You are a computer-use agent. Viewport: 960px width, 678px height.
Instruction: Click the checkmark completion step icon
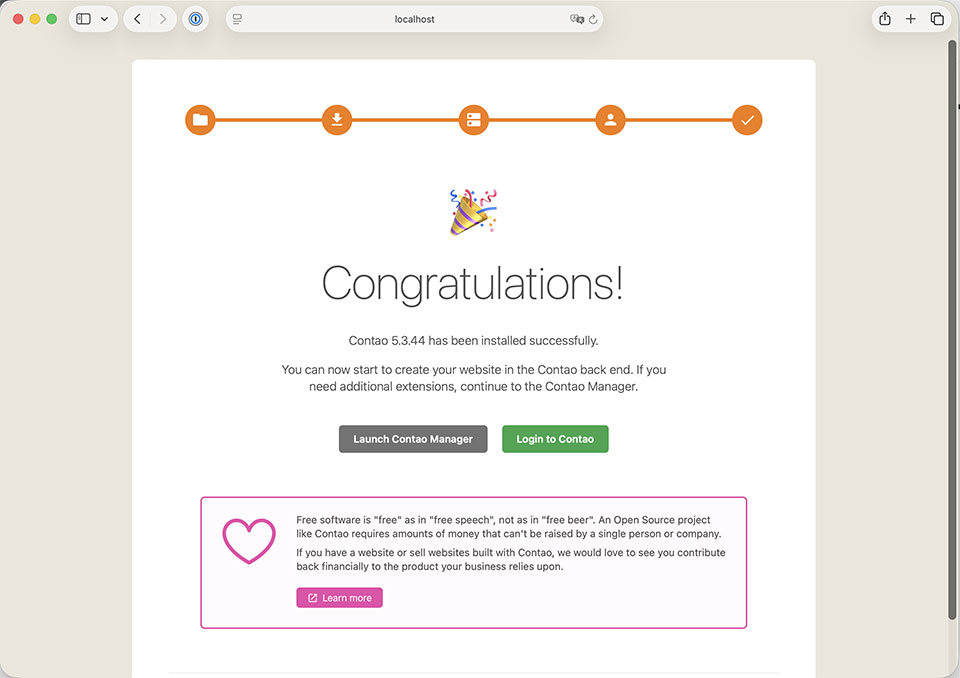pyautogui.click(x=747, y=120)
